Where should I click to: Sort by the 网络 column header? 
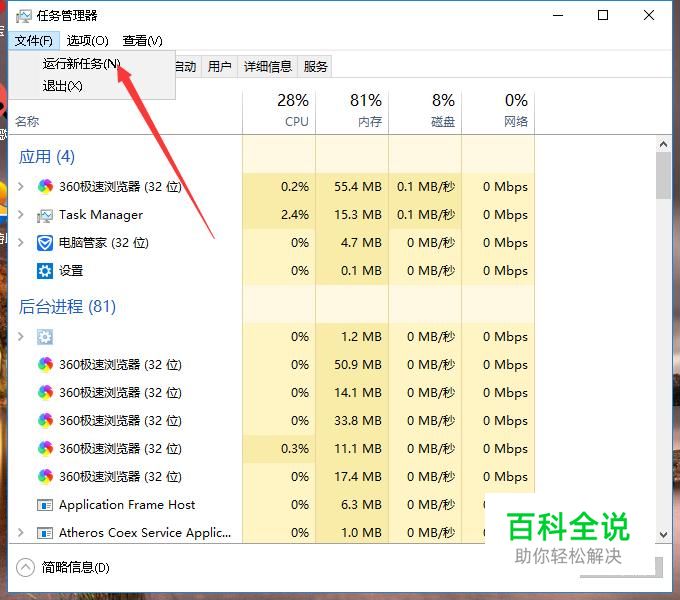pyautogui.click(x=498, y=111)
